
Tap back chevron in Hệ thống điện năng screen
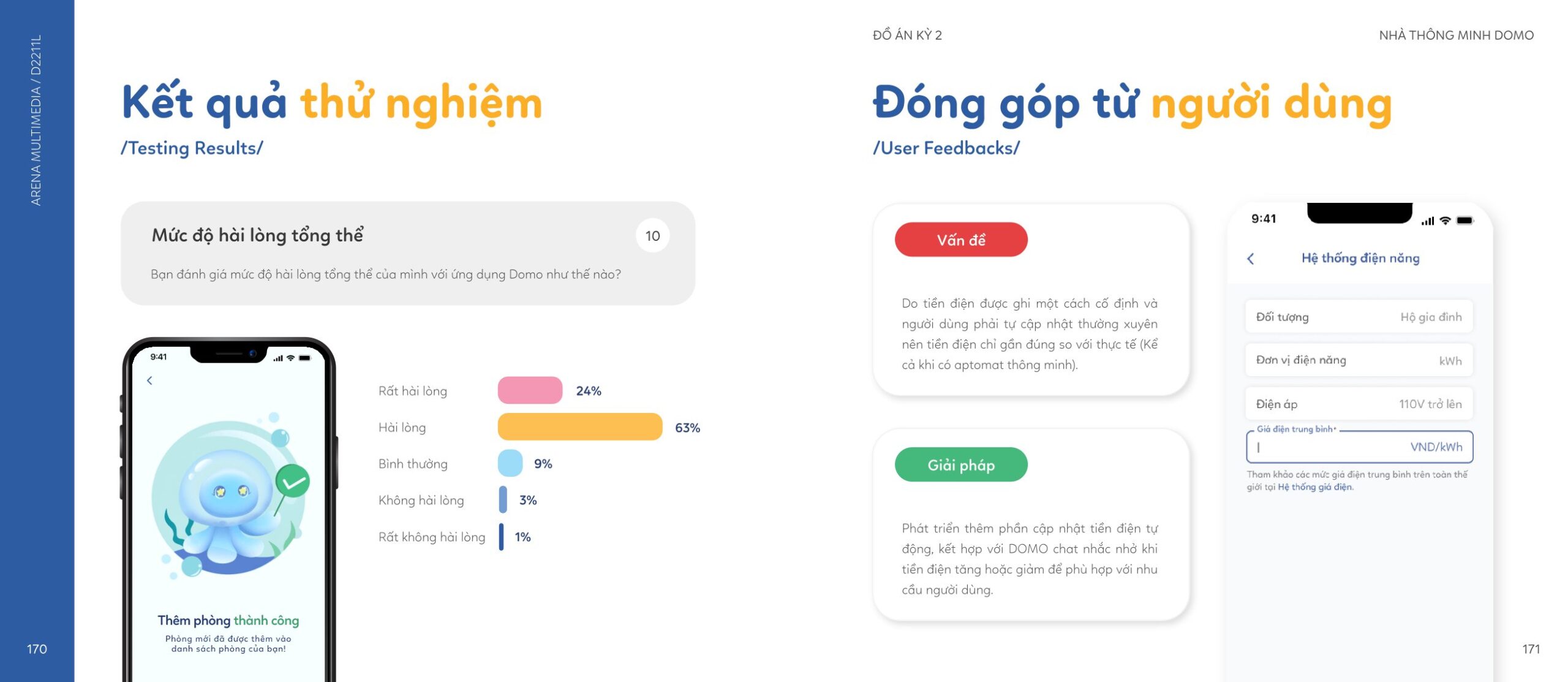[x=1250, y=259]
